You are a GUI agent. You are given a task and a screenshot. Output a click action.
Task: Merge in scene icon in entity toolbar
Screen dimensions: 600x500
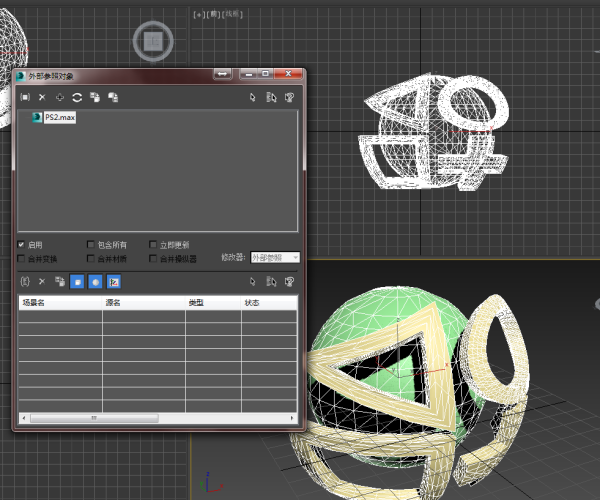60,282
